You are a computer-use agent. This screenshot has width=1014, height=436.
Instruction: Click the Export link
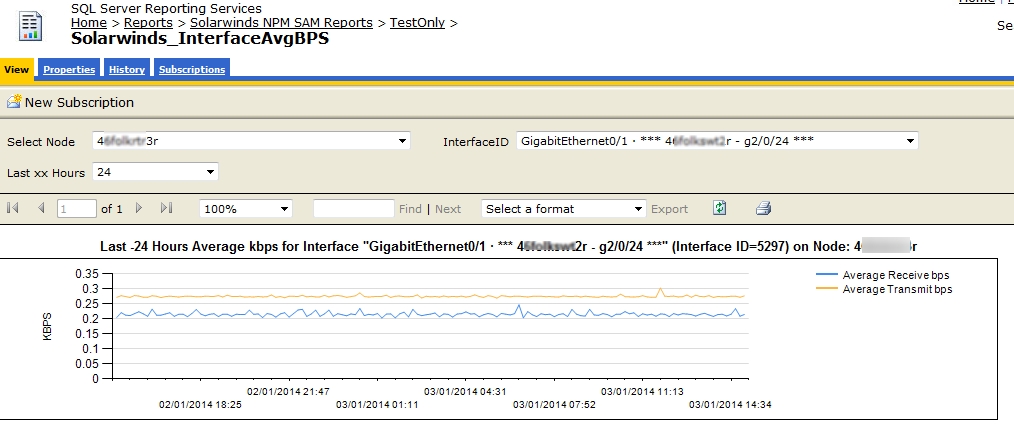coord(669,209)
